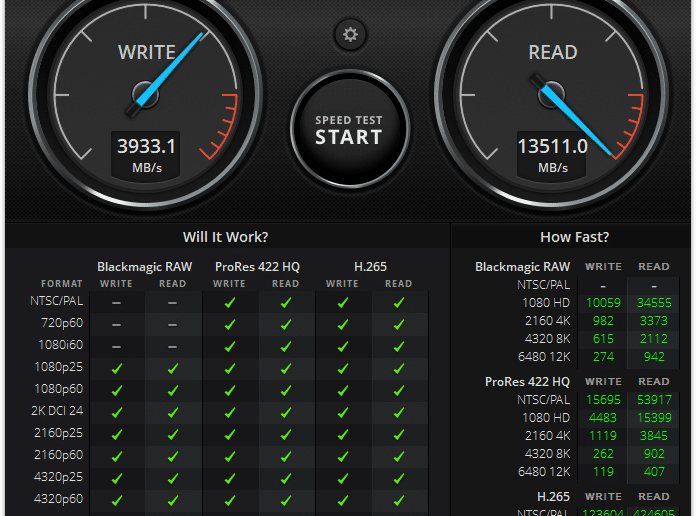Click the 4320p60 Blackmagic RAW write checkmark

click(x=117, y=501)
